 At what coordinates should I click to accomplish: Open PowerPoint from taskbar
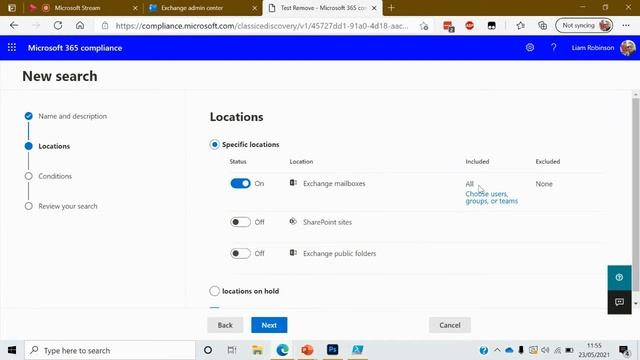307,350
